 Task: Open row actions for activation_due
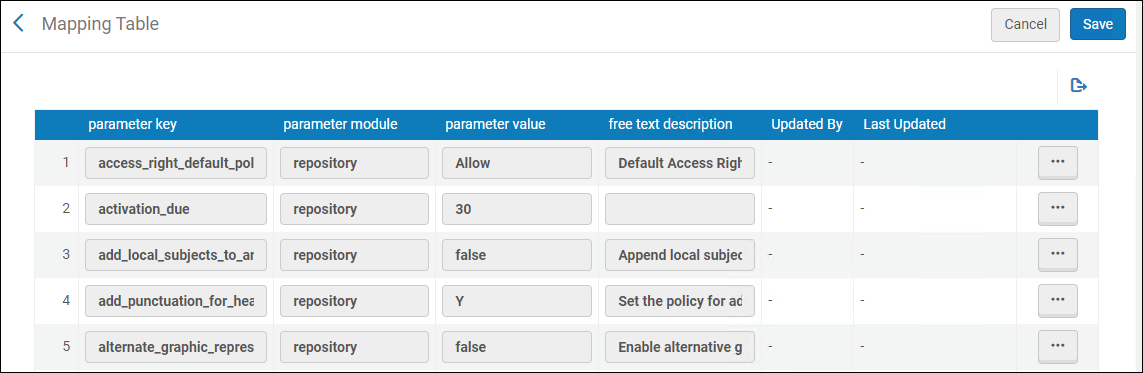tap(1058, 209)
